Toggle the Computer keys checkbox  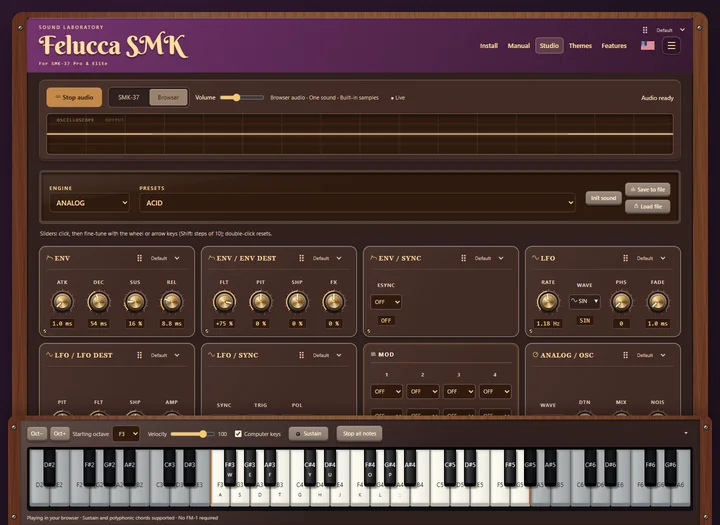tap(238, 434)
